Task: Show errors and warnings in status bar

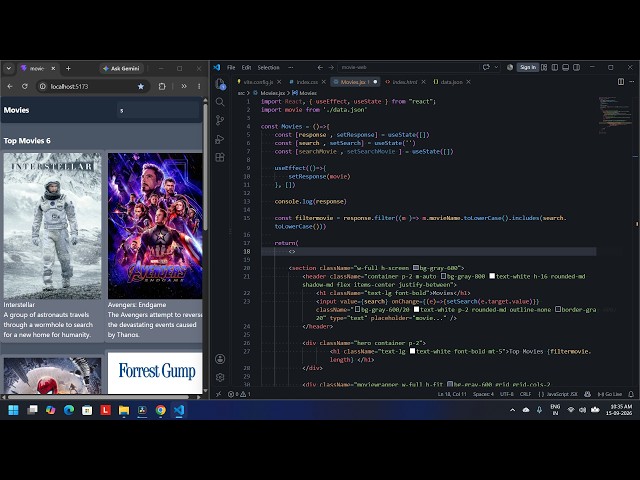Action: tap(239, 394)
